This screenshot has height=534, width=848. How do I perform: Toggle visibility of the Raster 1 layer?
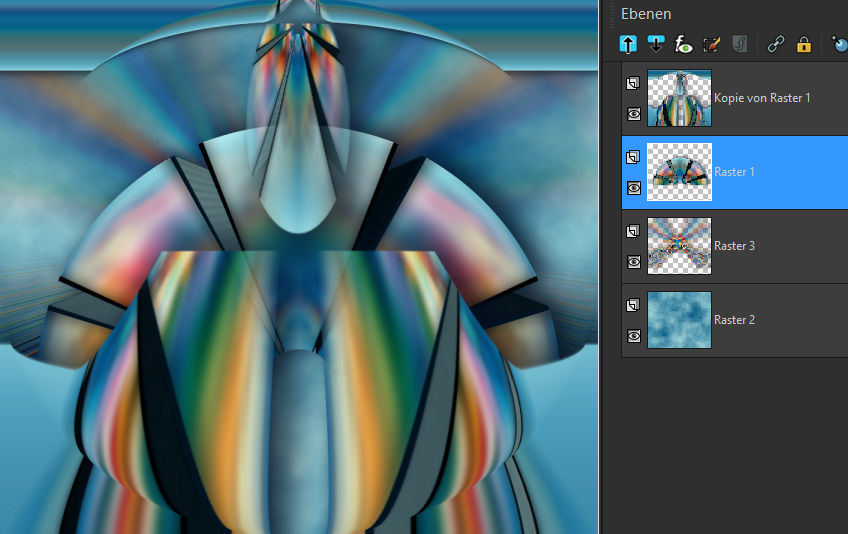click(634, 188)
